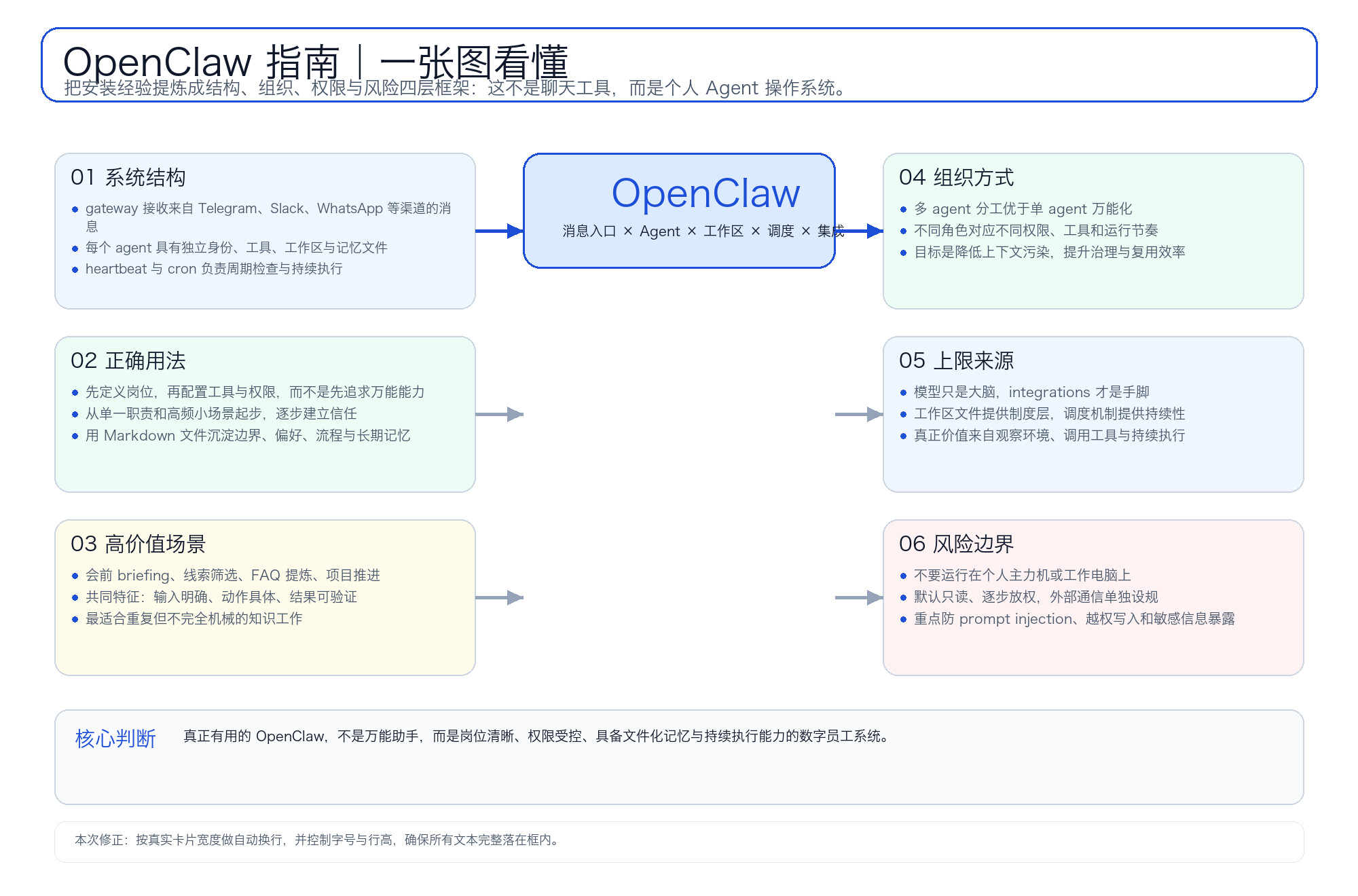The height and width of the screenshot is (896, 1358).
Task: Click "从单一职责和高频小场景起步" bullet
Action: (221, 414)
